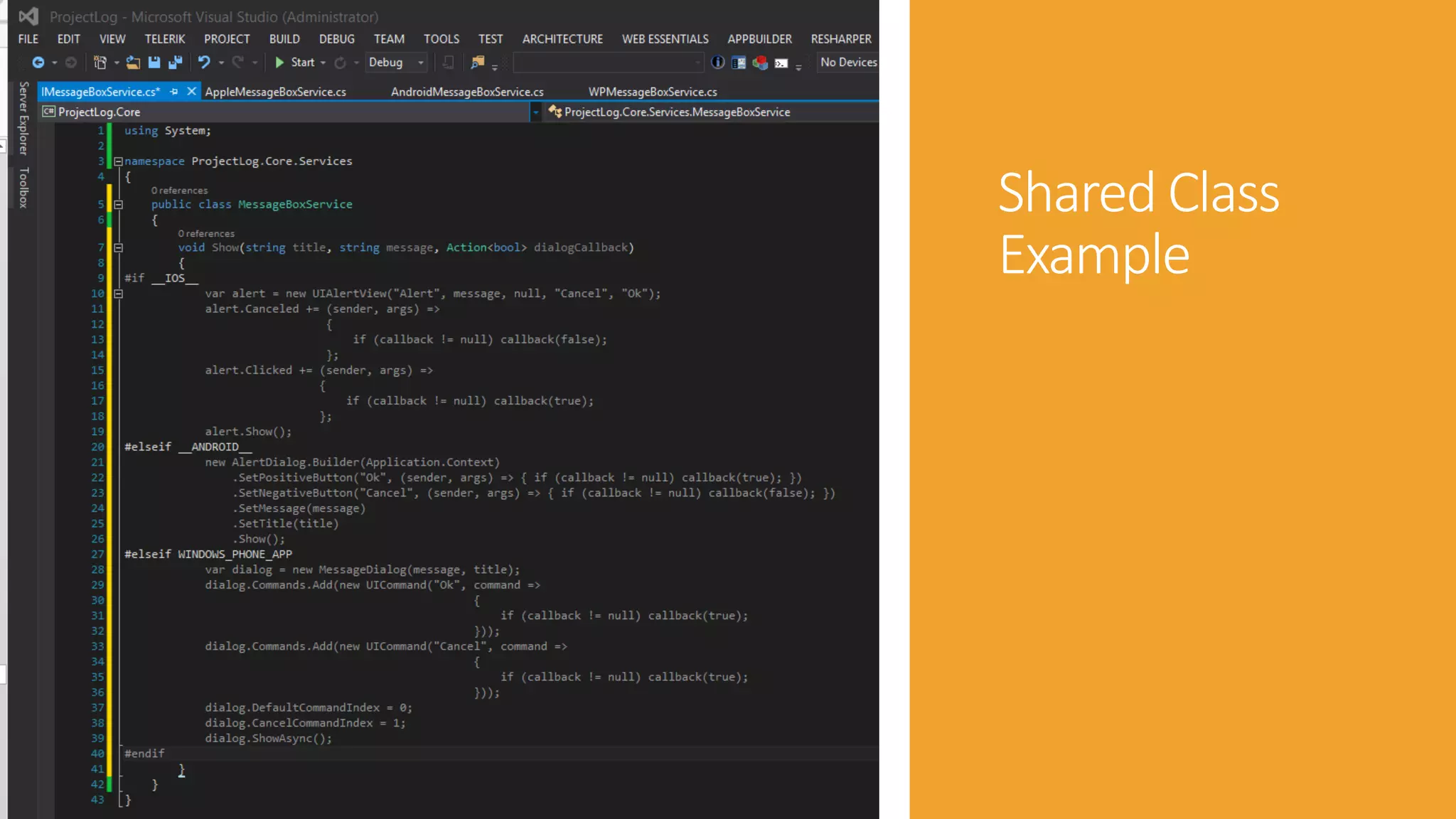Click the Start button label
This screenshot has height=819, width=1456.
coord(303,63)
